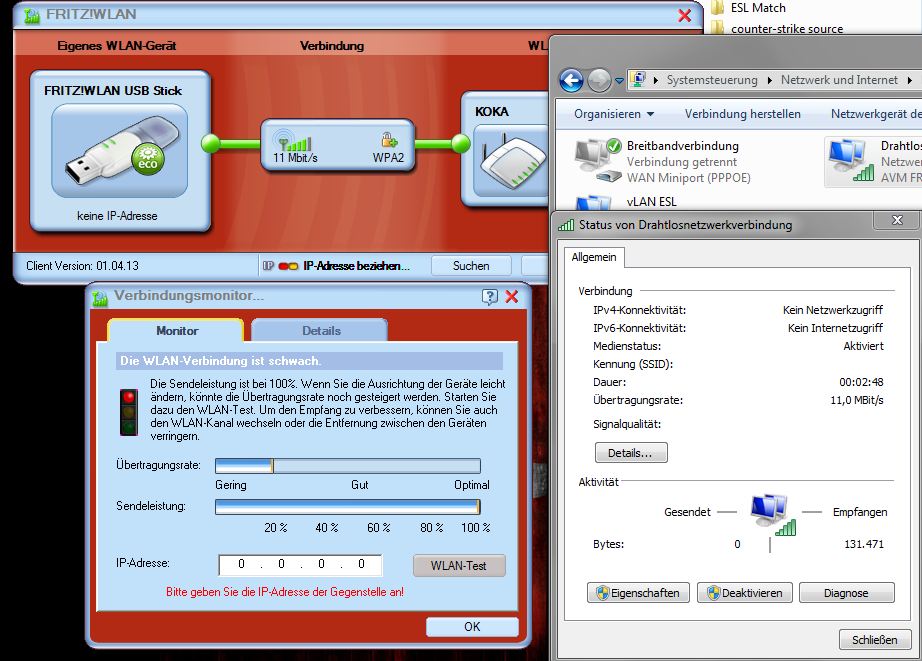Select the Breitbandverbindung connection icon
The width and height of the screenshot is (922, 661).
pos(598,160)
